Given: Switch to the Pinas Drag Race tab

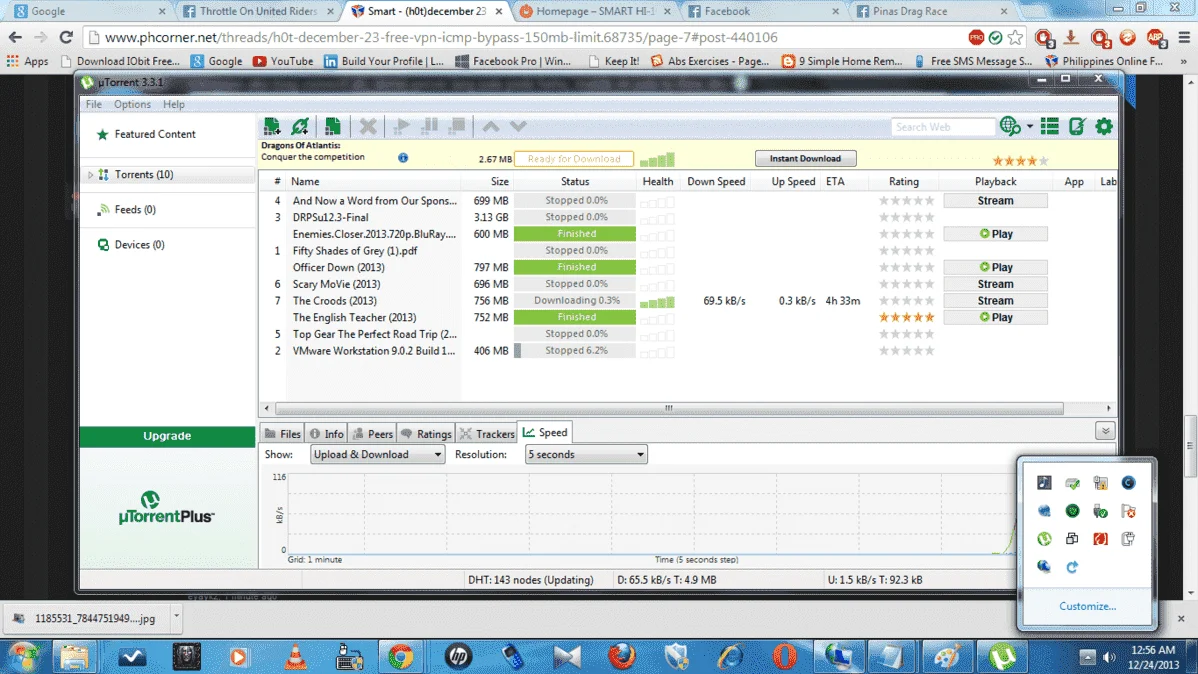Looking at the screenshot, I should (x=931, y=11).
